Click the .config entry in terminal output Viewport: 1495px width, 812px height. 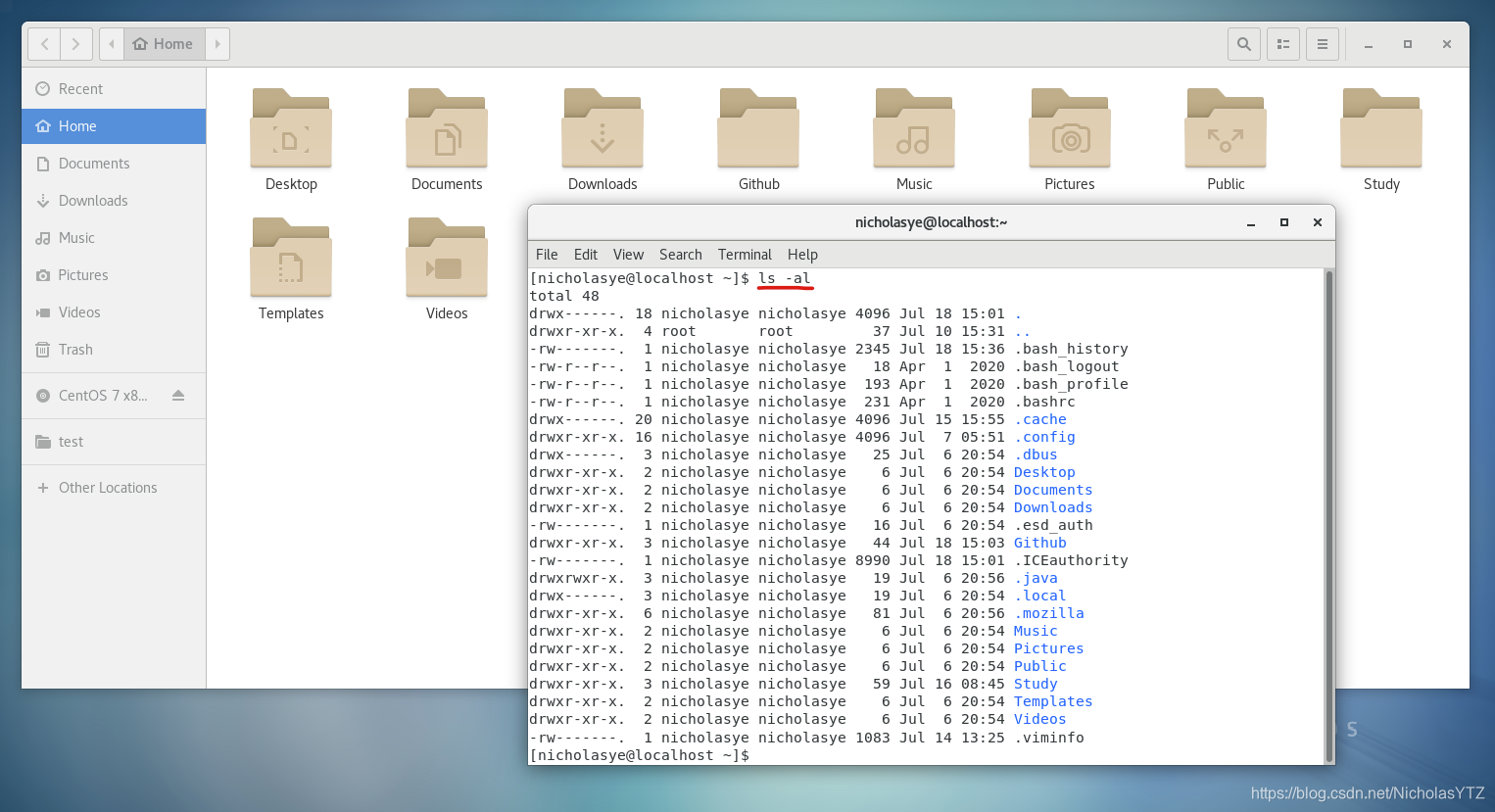tap(1044, 437)
